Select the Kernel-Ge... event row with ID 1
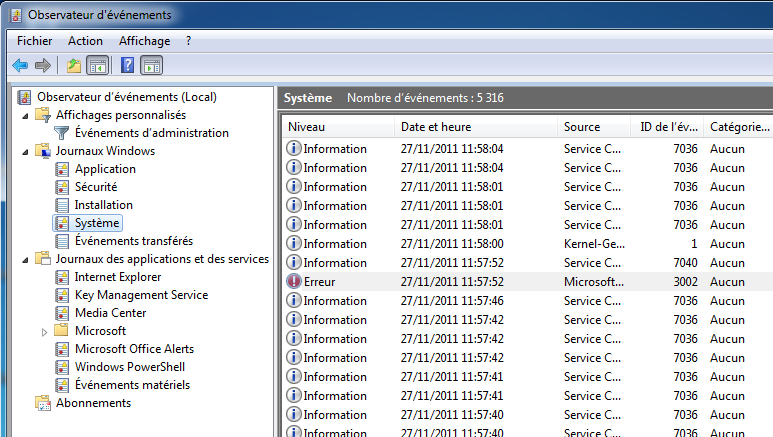The image size is (773, 437). tap(520, 244)
